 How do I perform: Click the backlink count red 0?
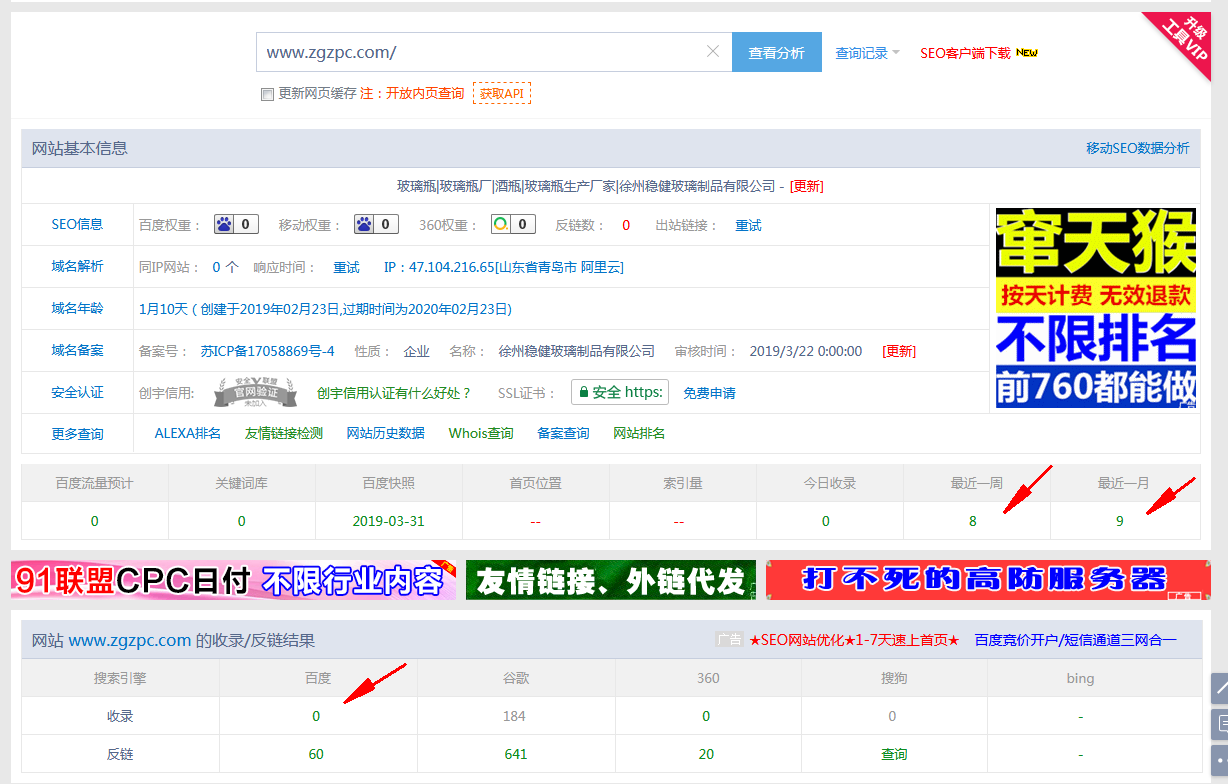(626, 225)
